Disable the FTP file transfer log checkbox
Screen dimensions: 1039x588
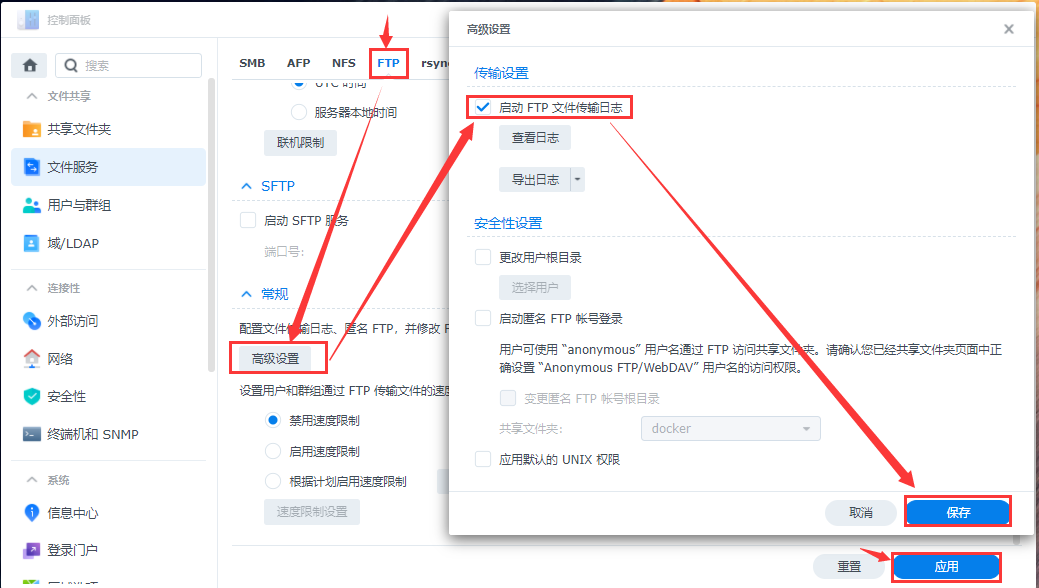click(484, 106)
